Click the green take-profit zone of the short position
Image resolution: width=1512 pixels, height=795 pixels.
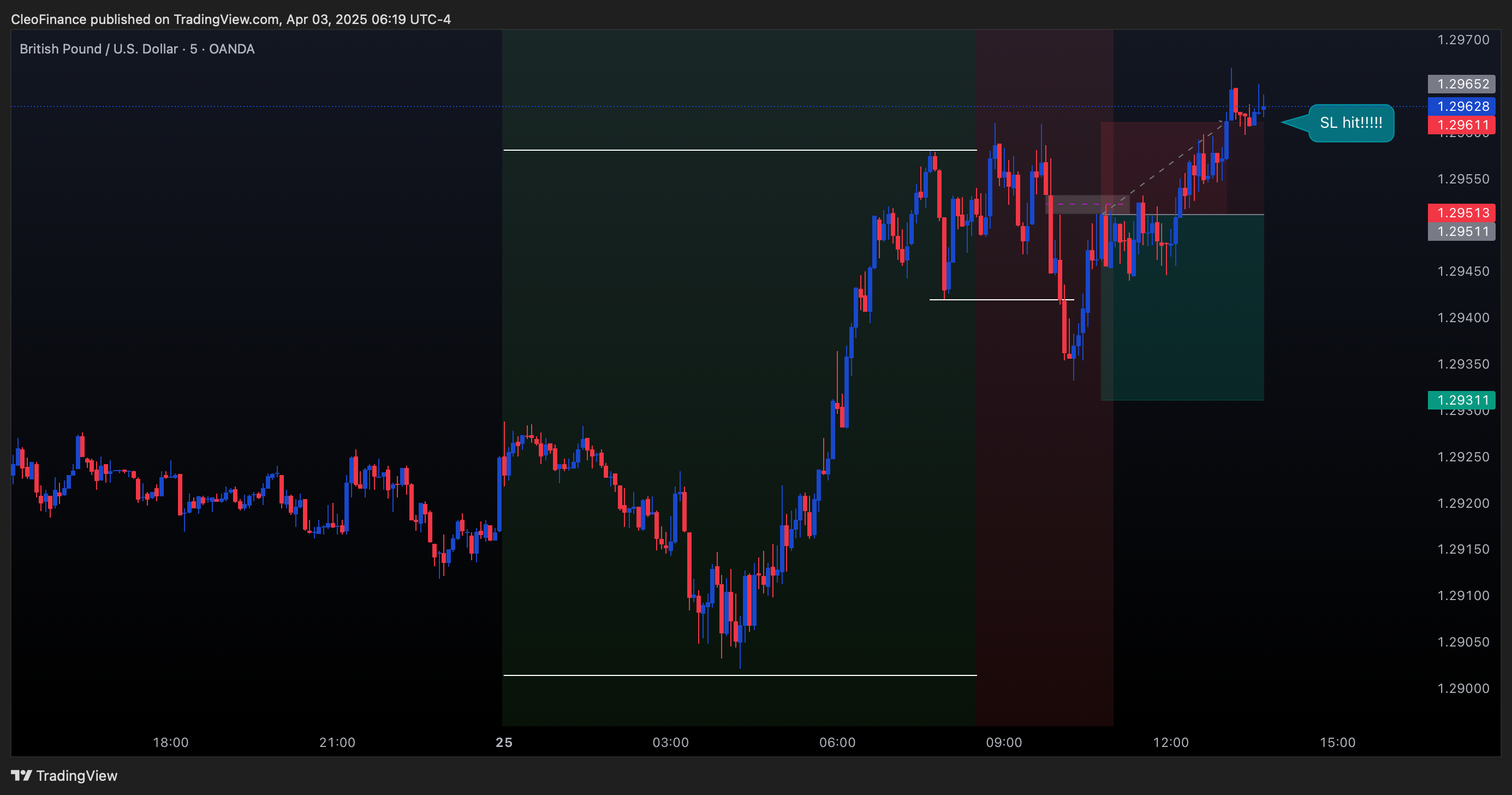(1182, 307)
